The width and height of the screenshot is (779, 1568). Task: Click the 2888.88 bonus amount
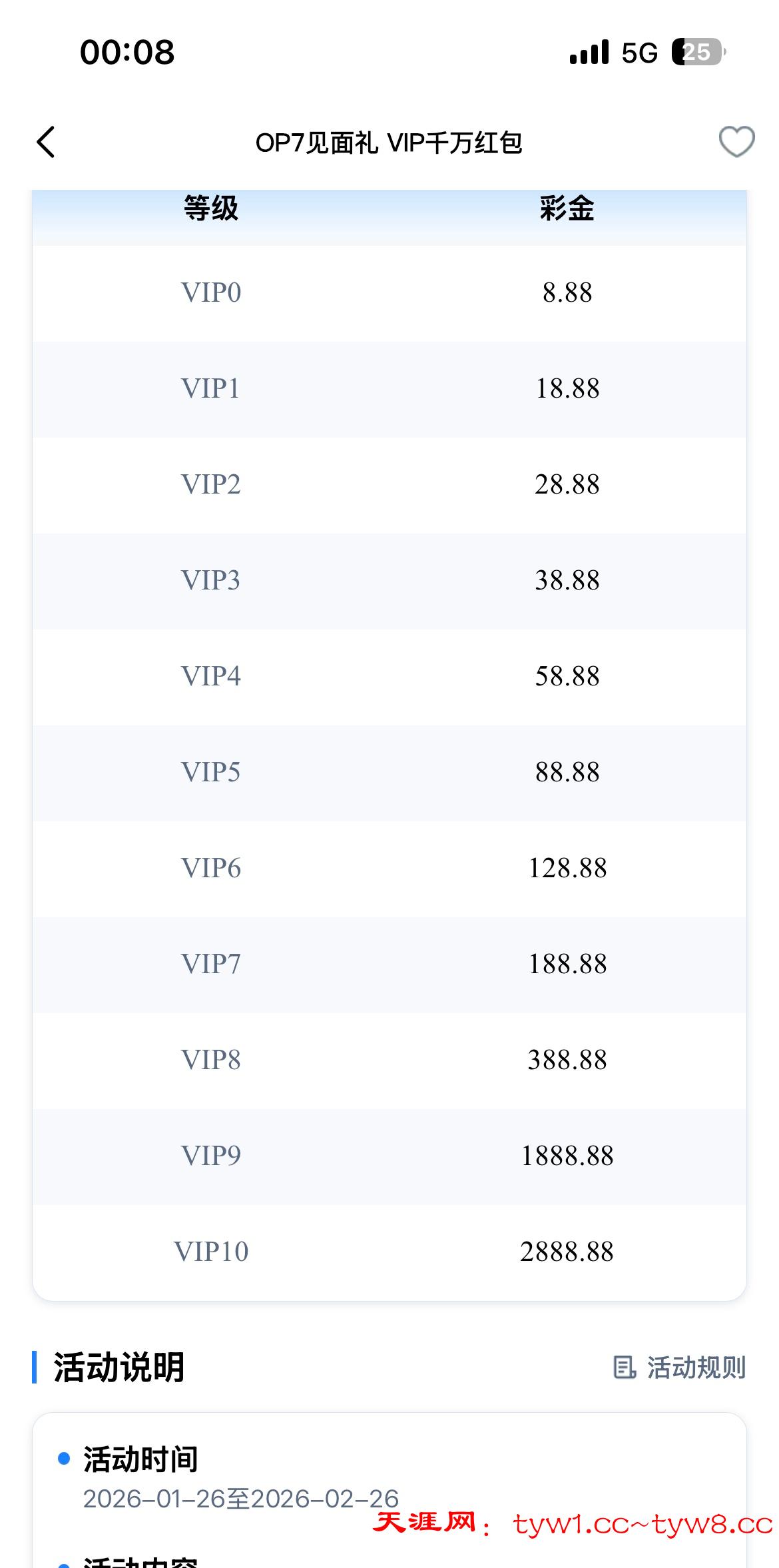pyautogui.click(x=567, y=1252)
